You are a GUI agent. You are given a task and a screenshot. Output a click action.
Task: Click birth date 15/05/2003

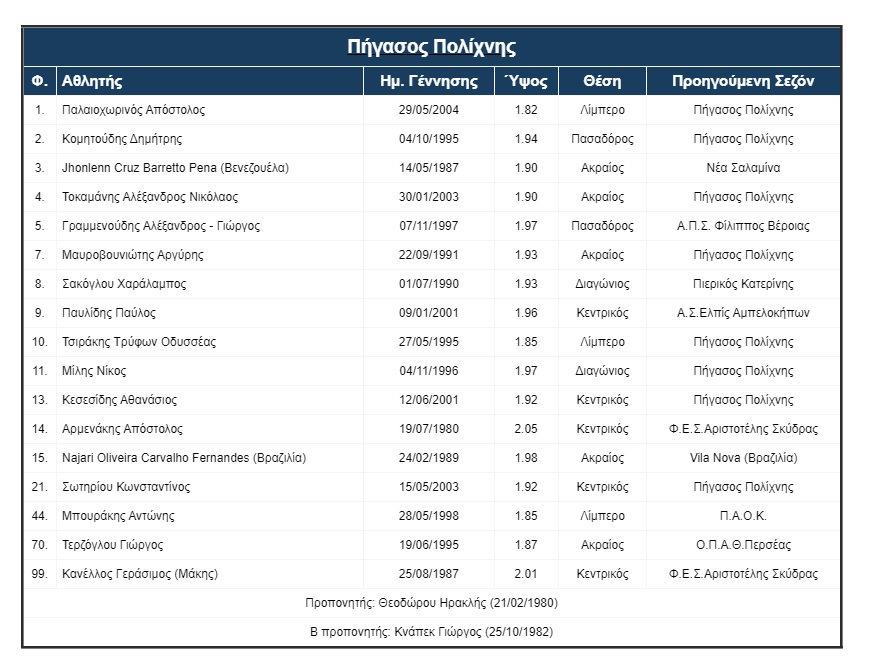(x=428, y=487)
